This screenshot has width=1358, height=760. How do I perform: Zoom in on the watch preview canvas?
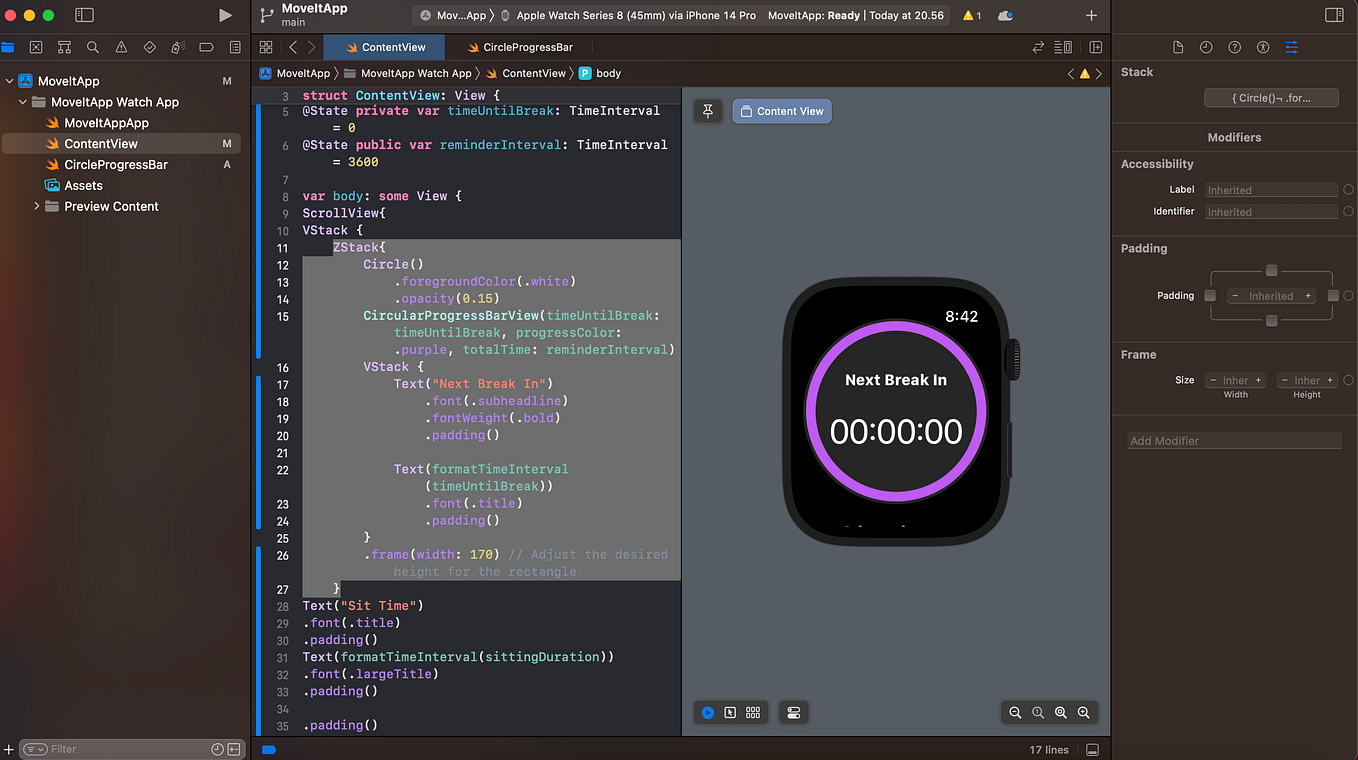click(1084, 712)
